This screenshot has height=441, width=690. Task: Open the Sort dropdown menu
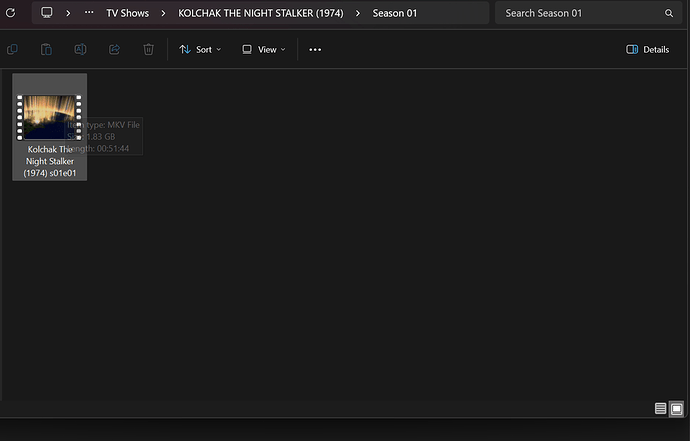[x=200, y=49]
